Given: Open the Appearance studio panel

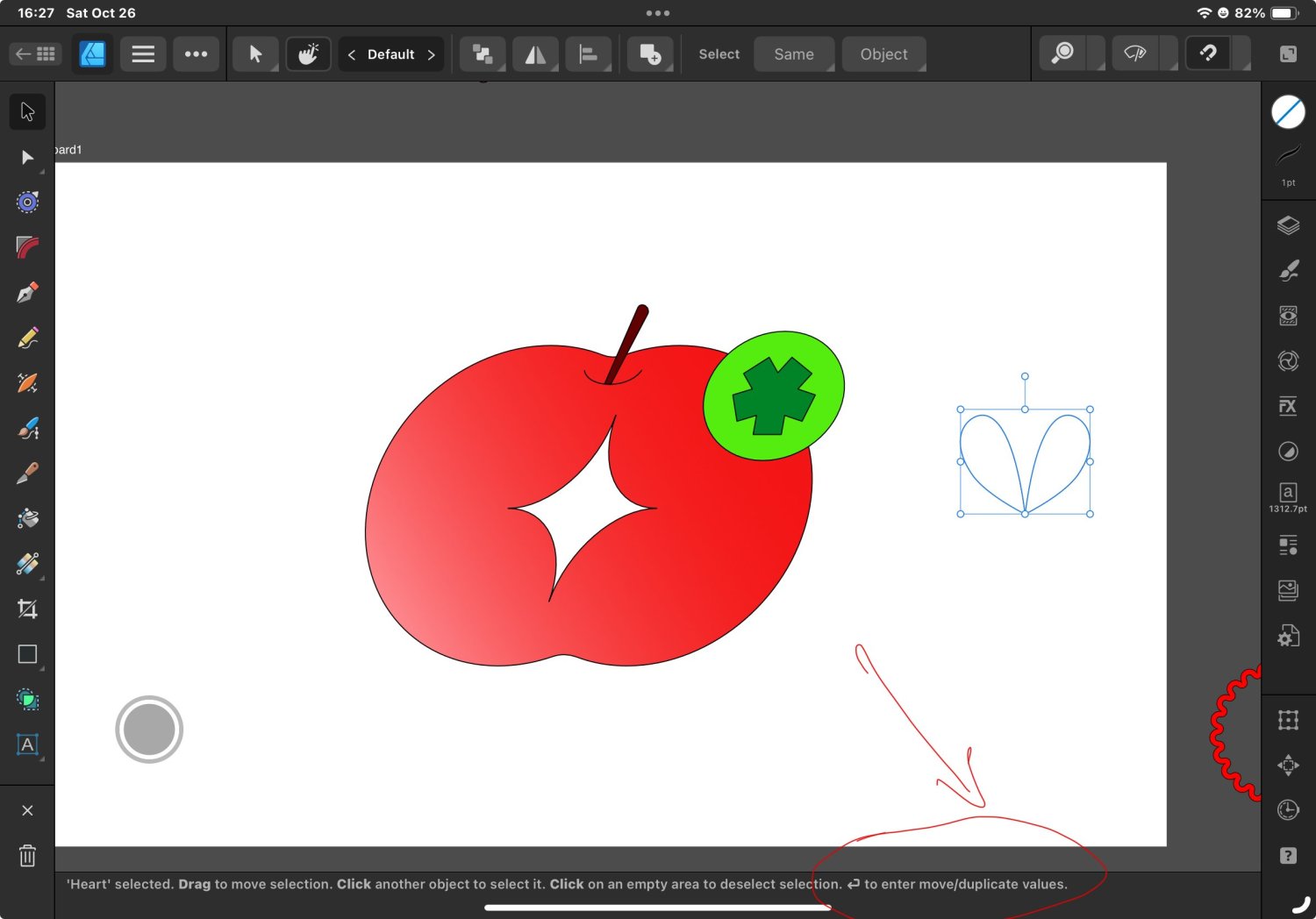Looking at the screenshot, I should click(1288, 316).
